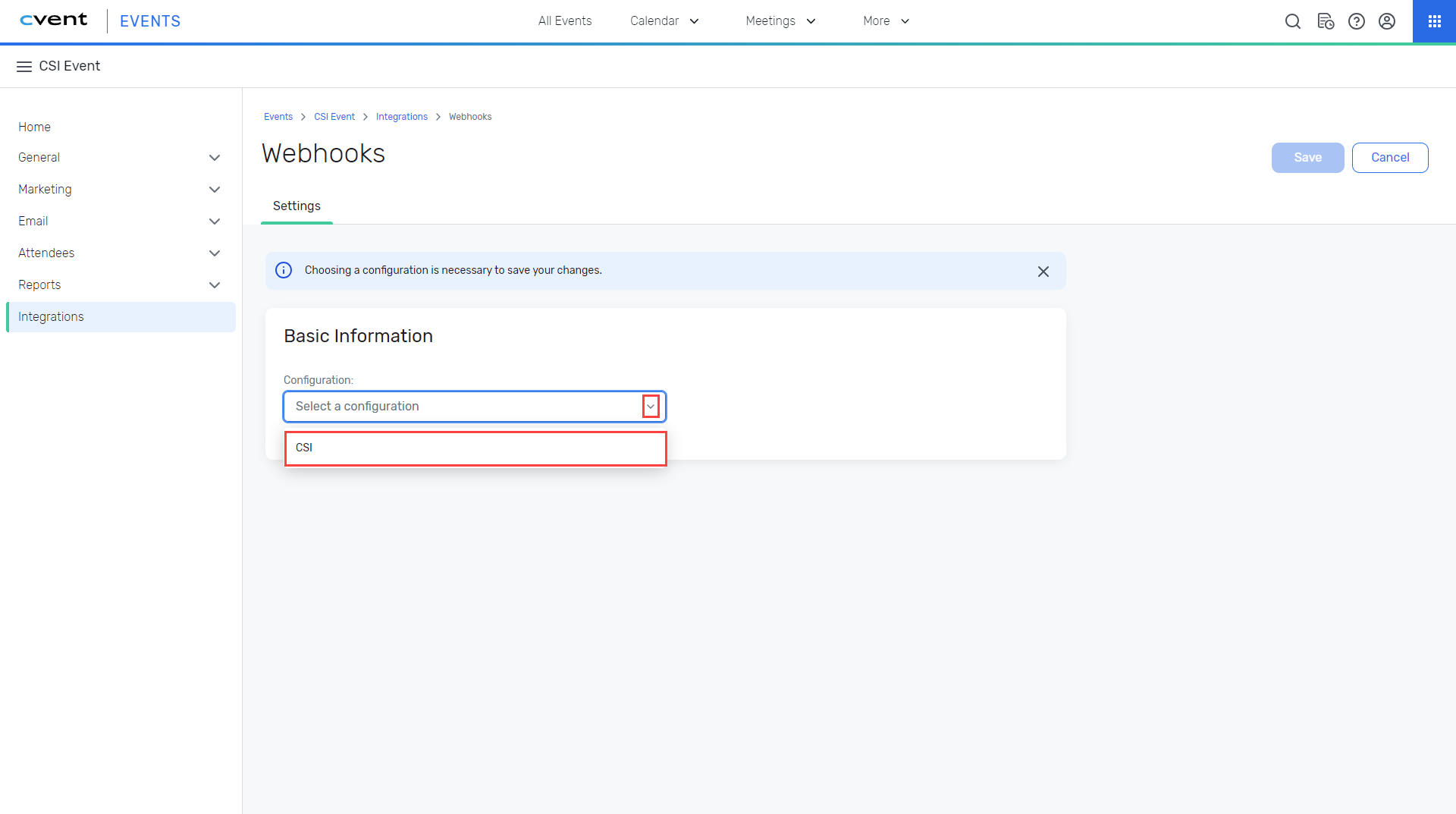The height and width of the screenshot is (814, 1456).
Task: Open the Calendar dropdown menu
Action: click(x=664, y=21)
